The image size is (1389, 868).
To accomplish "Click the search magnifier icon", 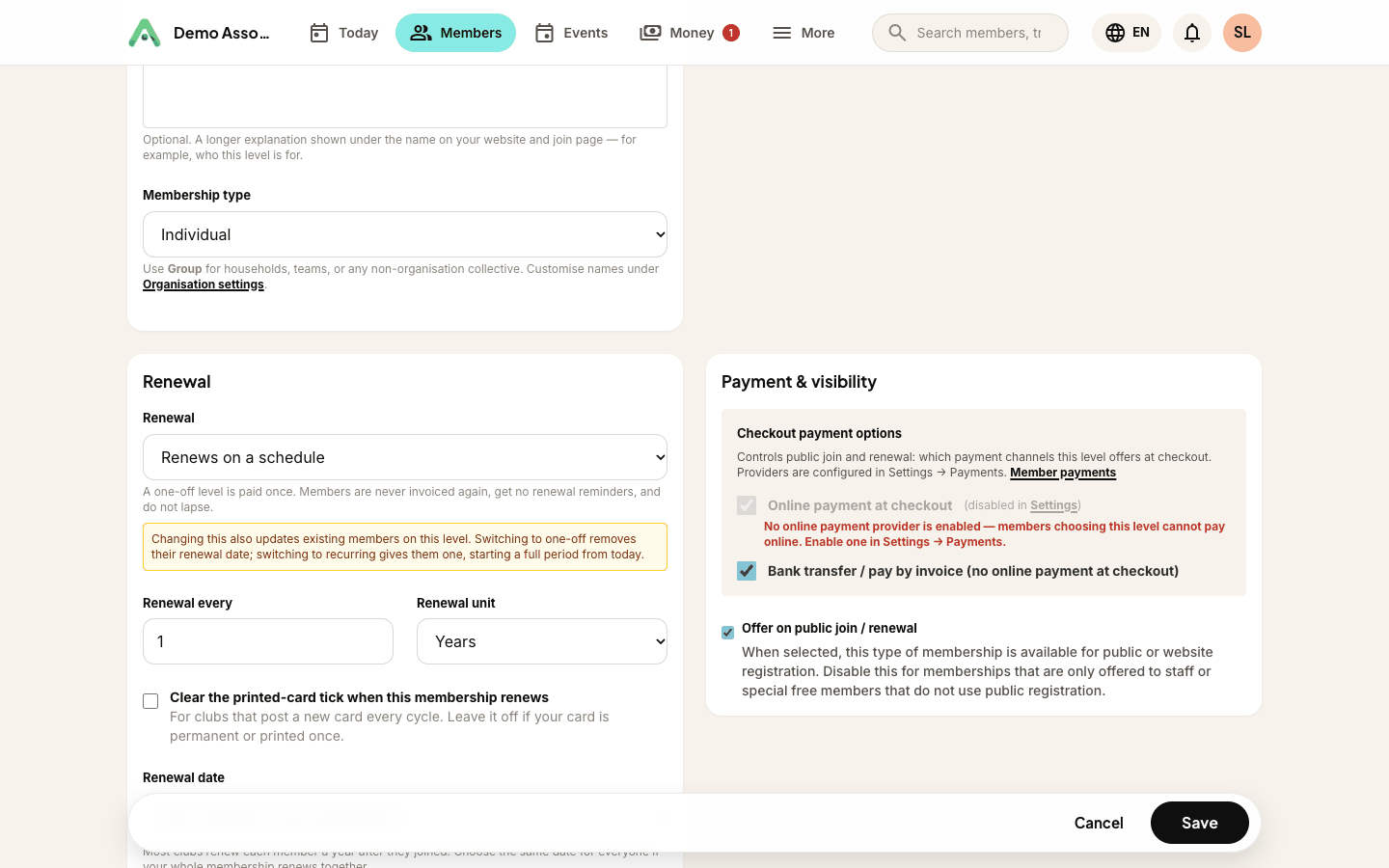I will coord(897,33).
